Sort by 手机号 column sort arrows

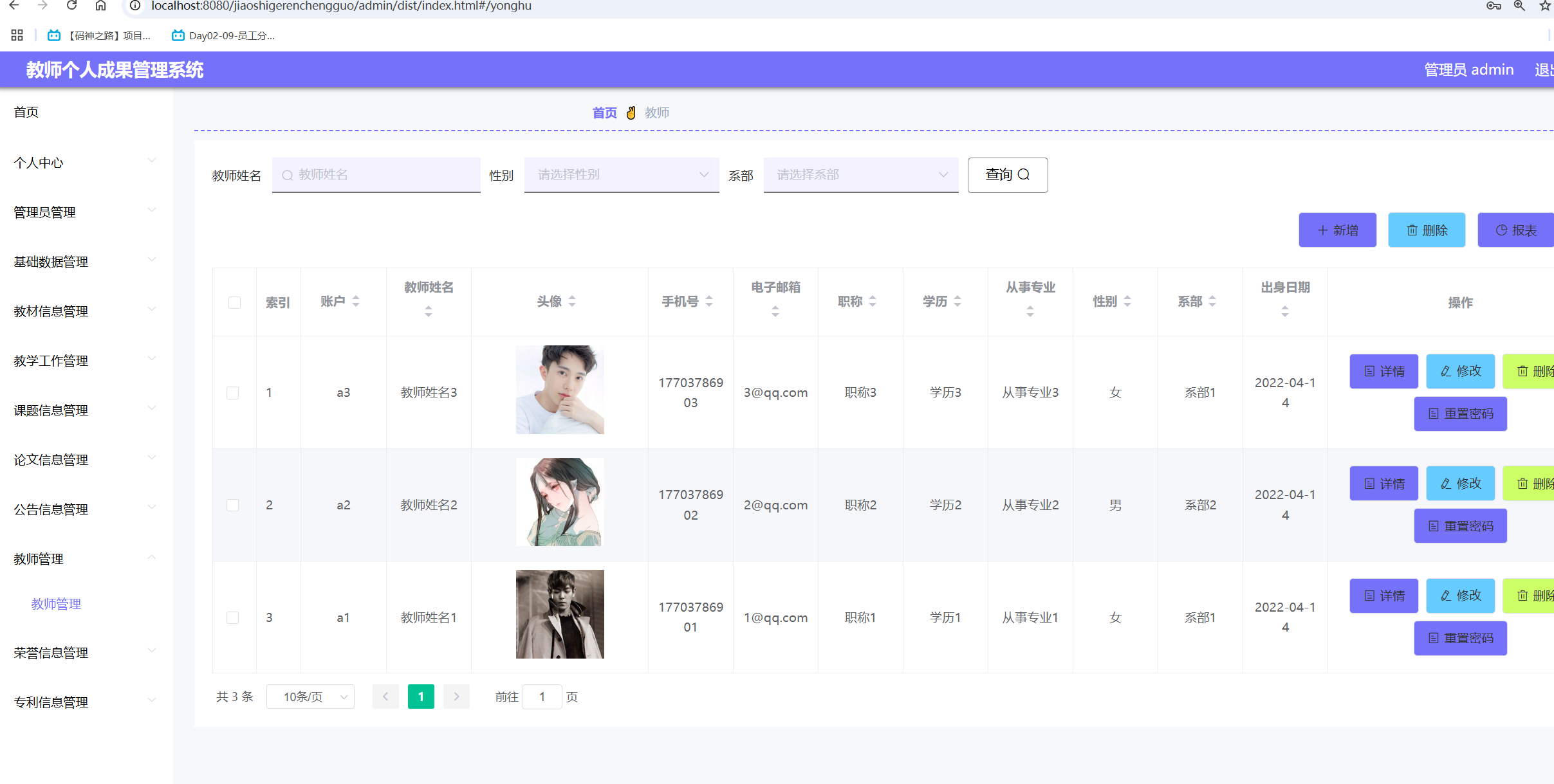709,301
